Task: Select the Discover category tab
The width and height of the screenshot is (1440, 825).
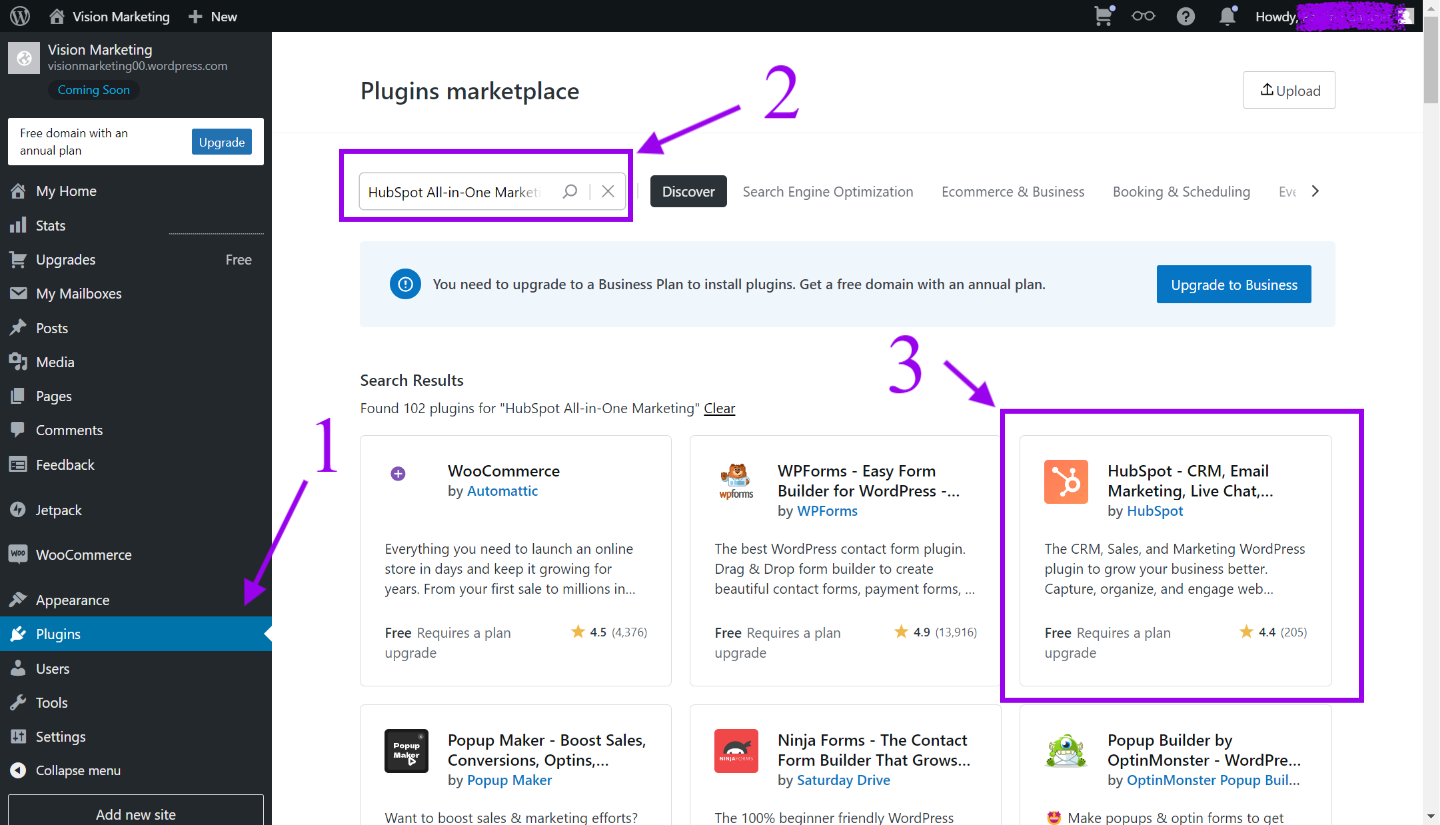Action: (688, 191)
